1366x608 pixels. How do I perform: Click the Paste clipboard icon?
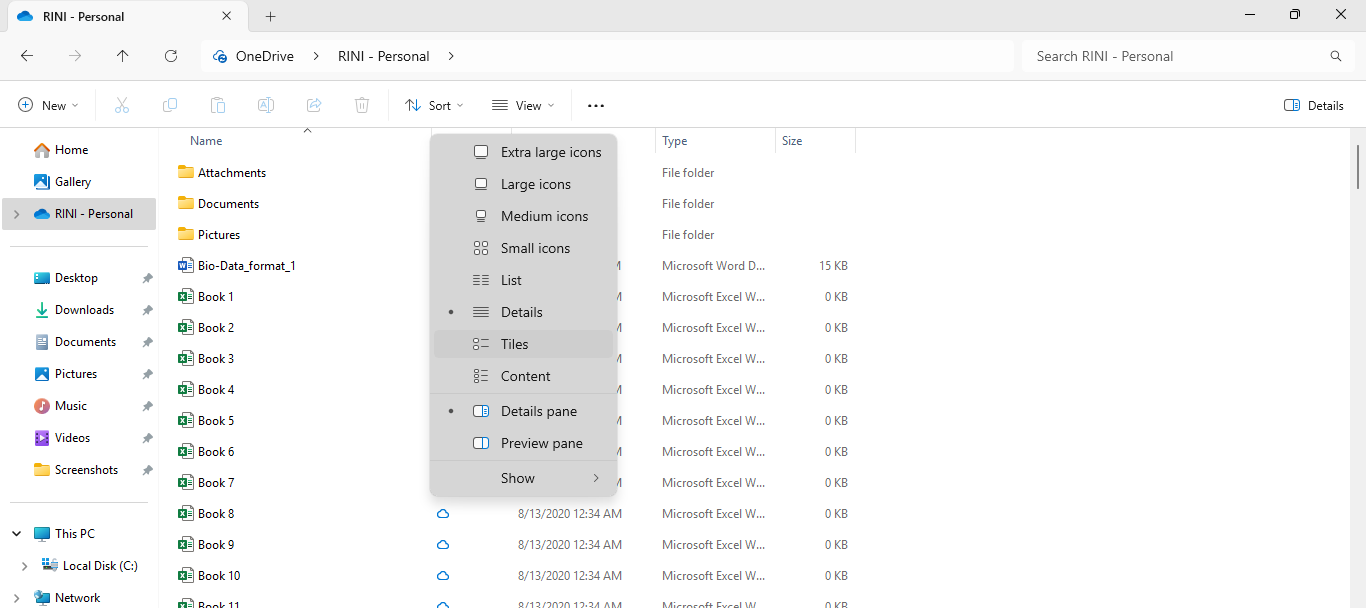click(x=218, y=105)
